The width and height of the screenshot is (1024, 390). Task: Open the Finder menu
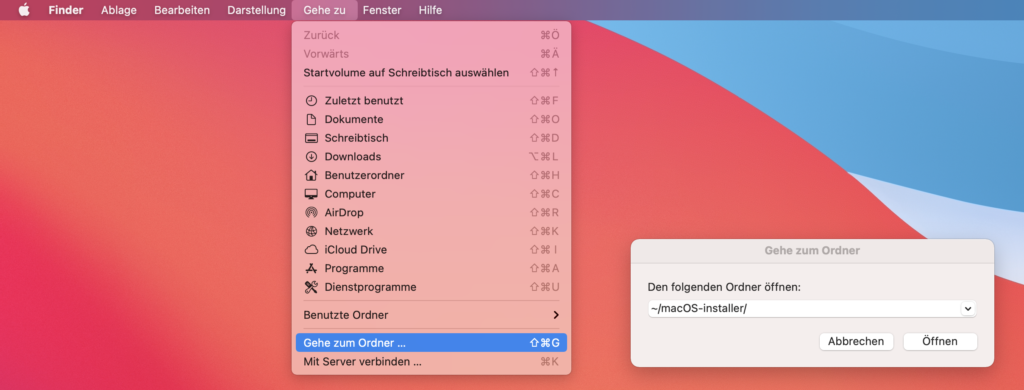tap(66, 10)
